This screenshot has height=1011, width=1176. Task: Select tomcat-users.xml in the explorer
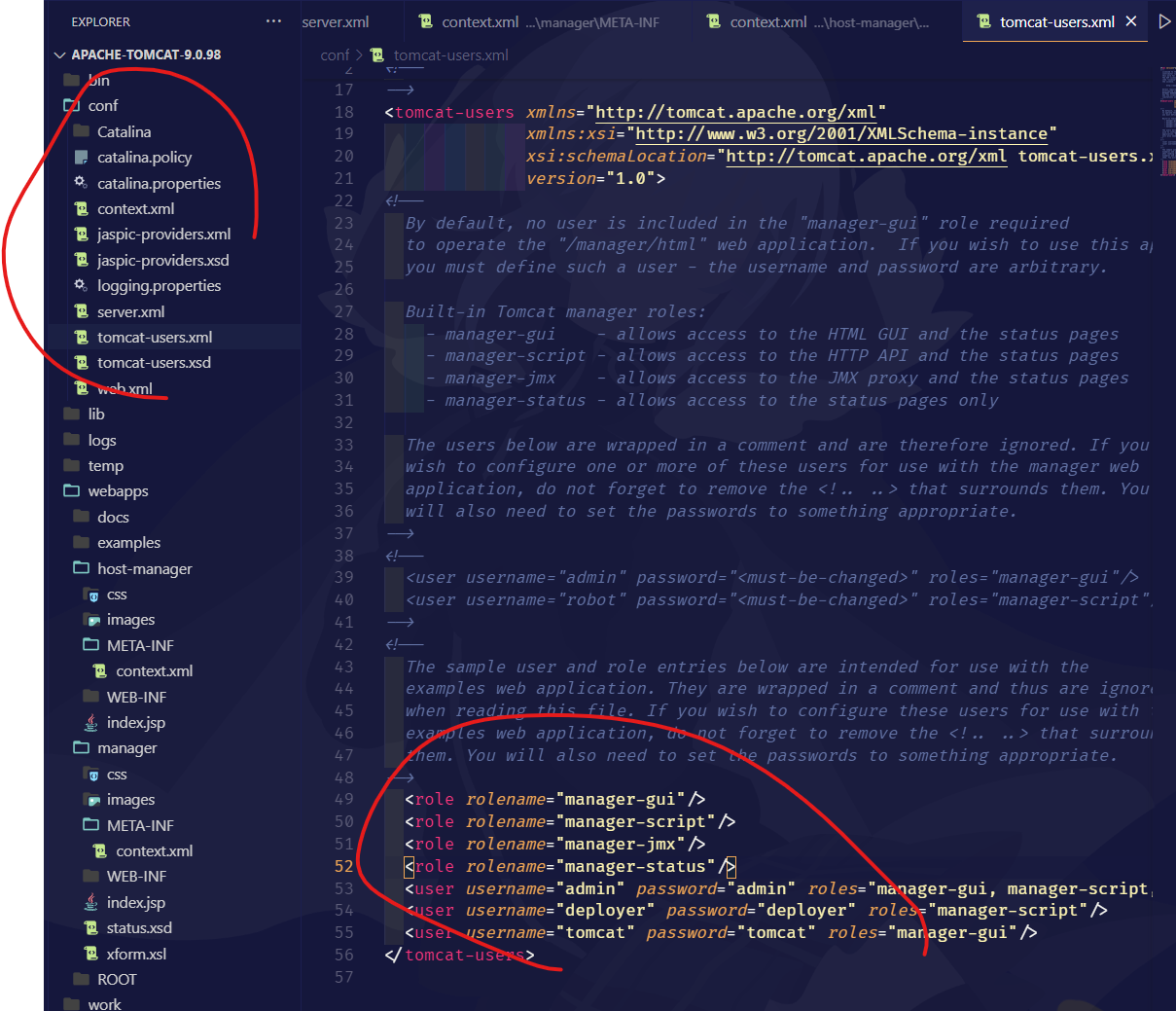pos(155,337)
